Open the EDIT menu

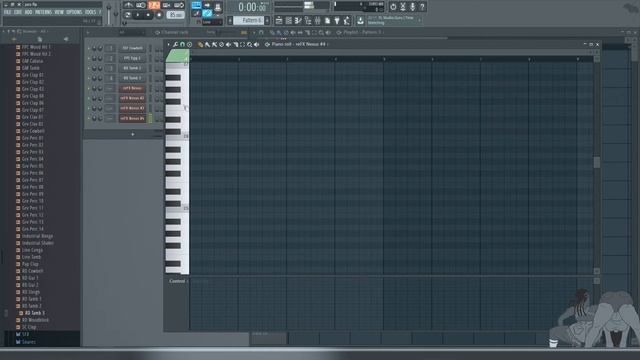[x=18, y=12]
